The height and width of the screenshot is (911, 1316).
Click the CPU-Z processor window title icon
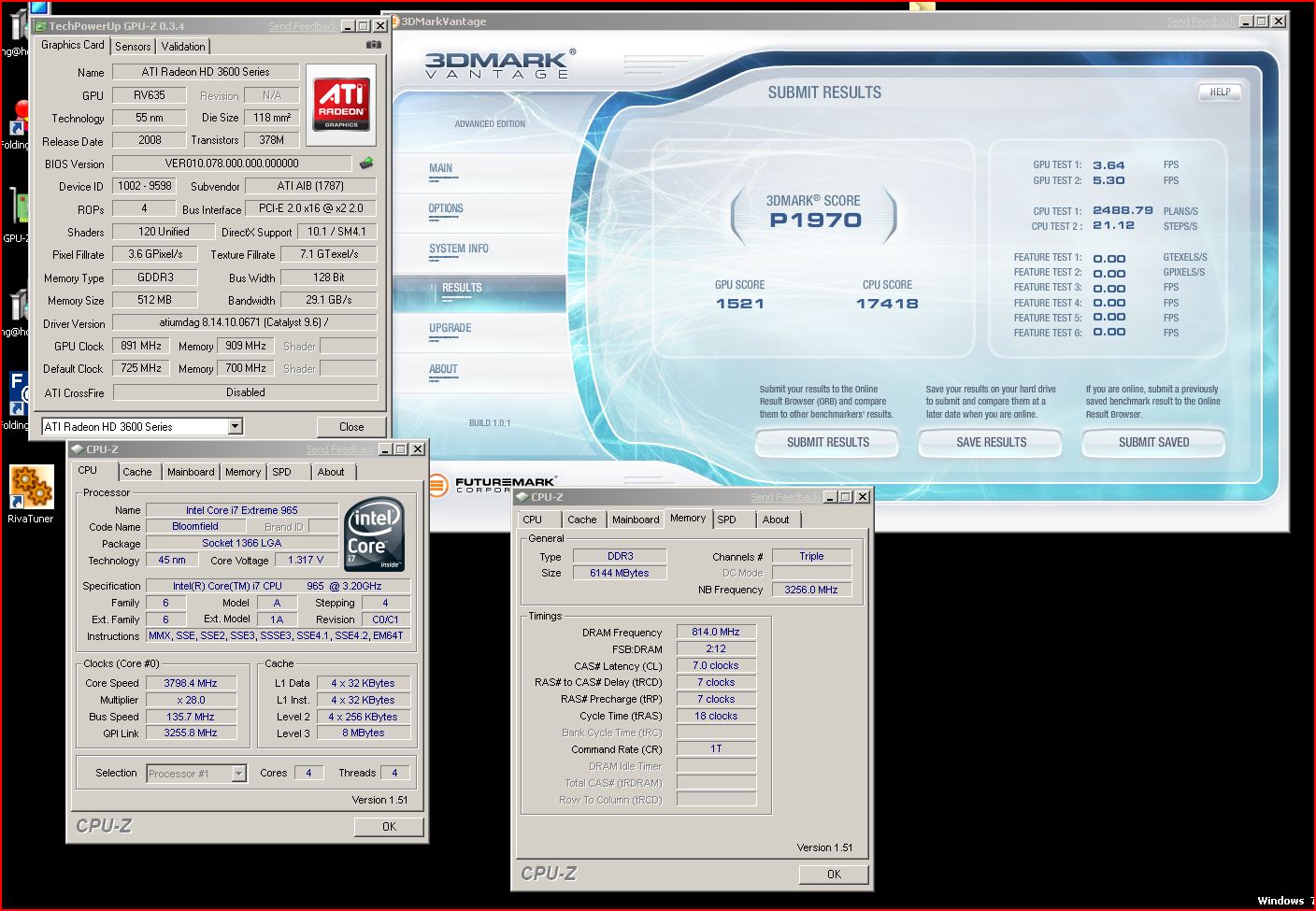[x=78, y=449]
